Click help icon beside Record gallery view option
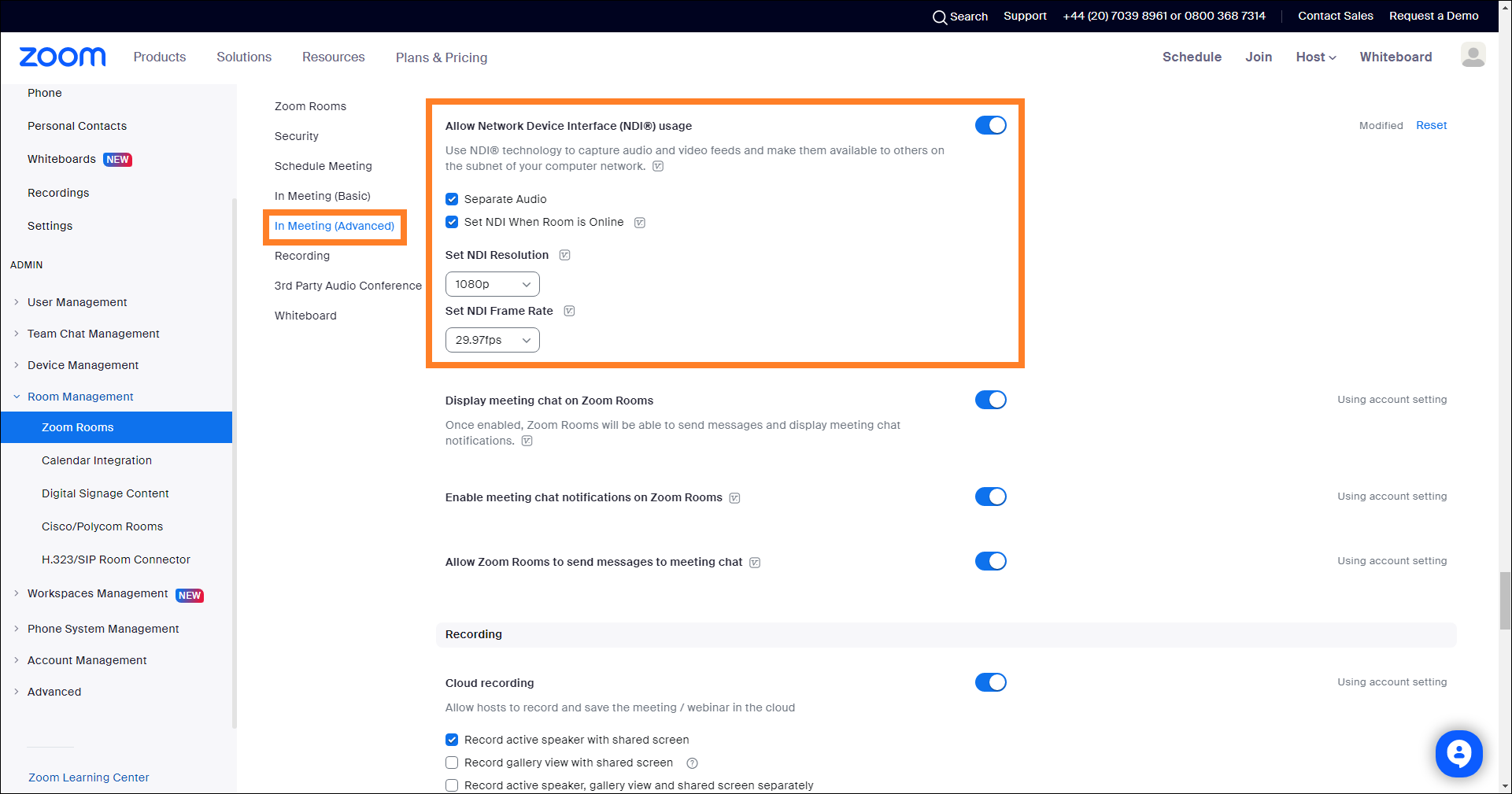The width and height of the screenshot is (1512, 794). pos(692,763)
